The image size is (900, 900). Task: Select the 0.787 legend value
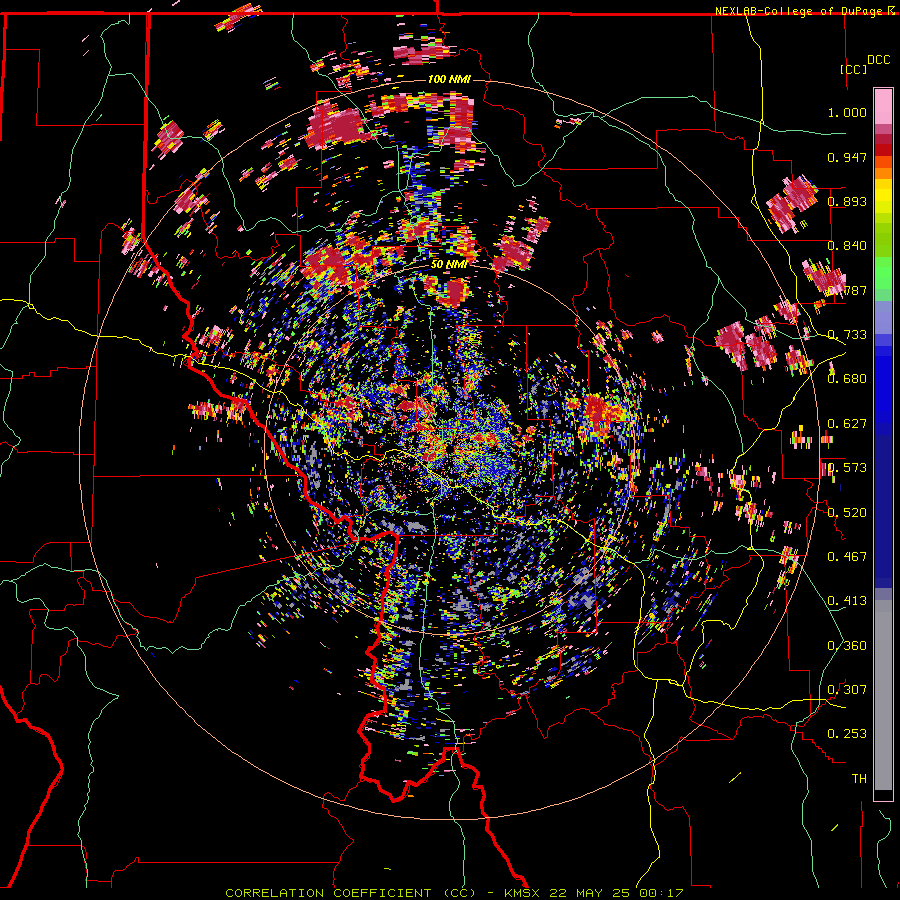847,290
